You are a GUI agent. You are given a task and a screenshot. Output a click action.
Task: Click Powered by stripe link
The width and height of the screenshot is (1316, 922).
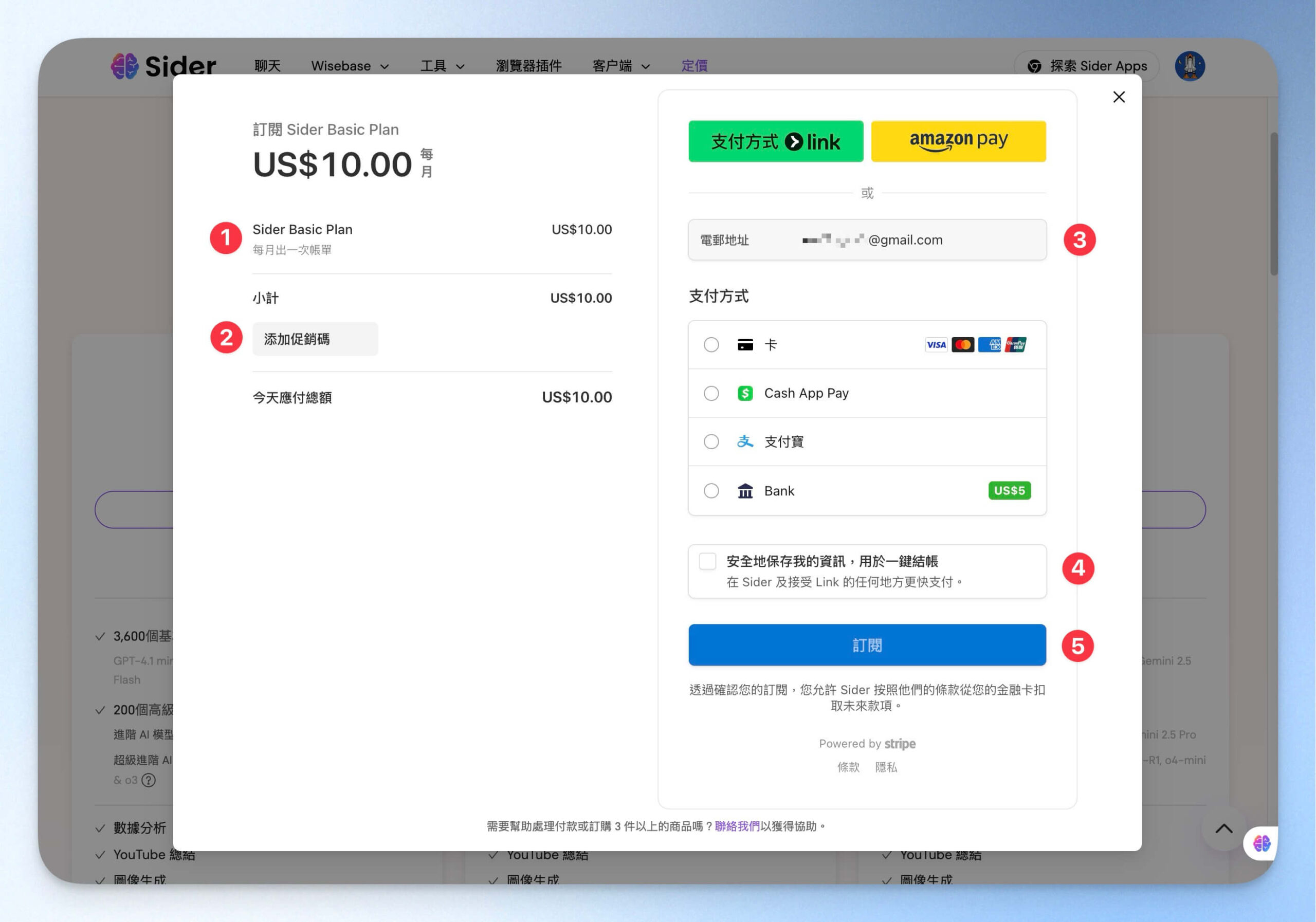[867, 743]
